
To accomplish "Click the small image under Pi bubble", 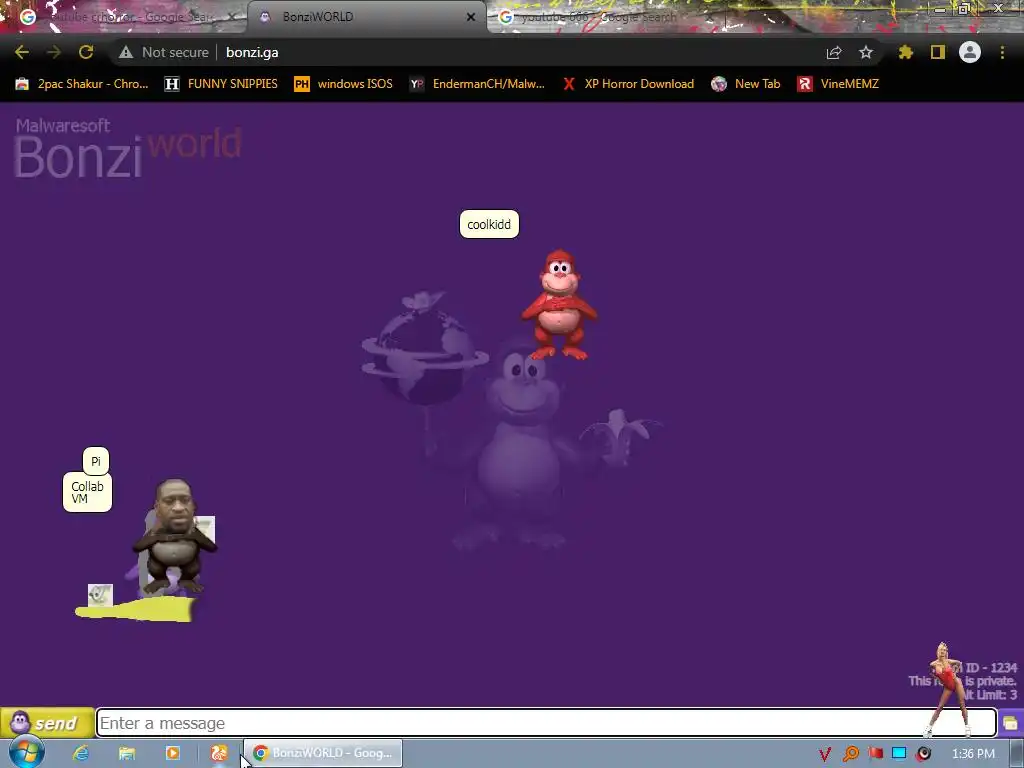I will click(x=101, y=595).
